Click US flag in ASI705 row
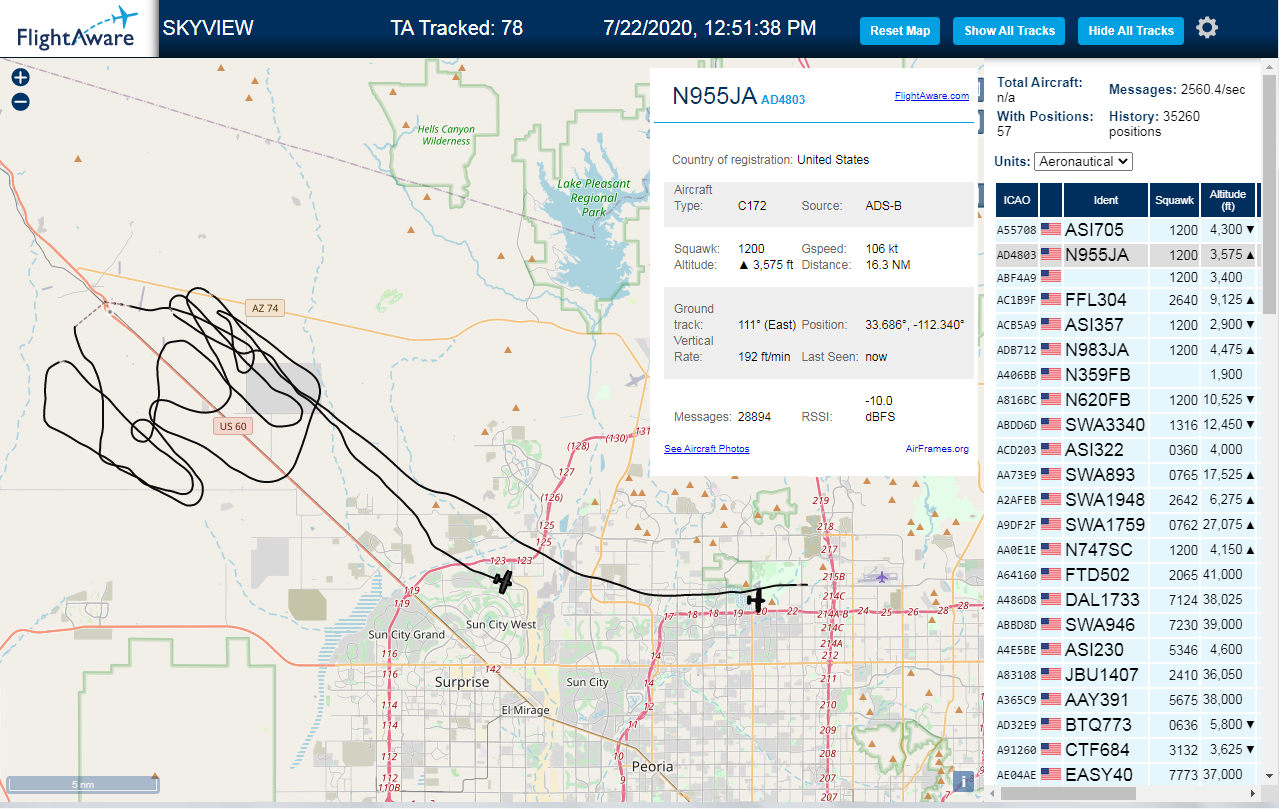This screenshot has width=1279, height=809. [x=1051, y=229]
